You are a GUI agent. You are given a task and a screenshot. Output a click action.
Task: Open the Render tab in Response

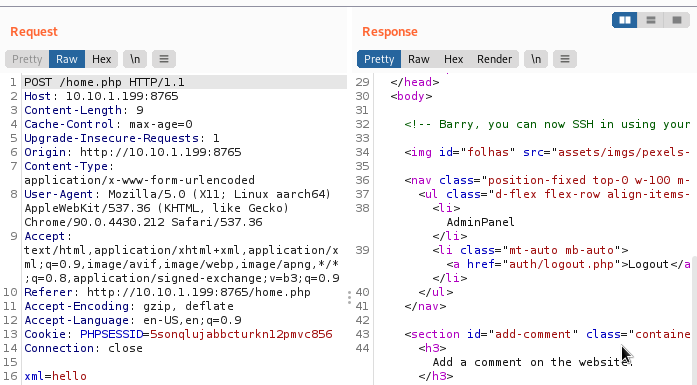click(494, 59)
